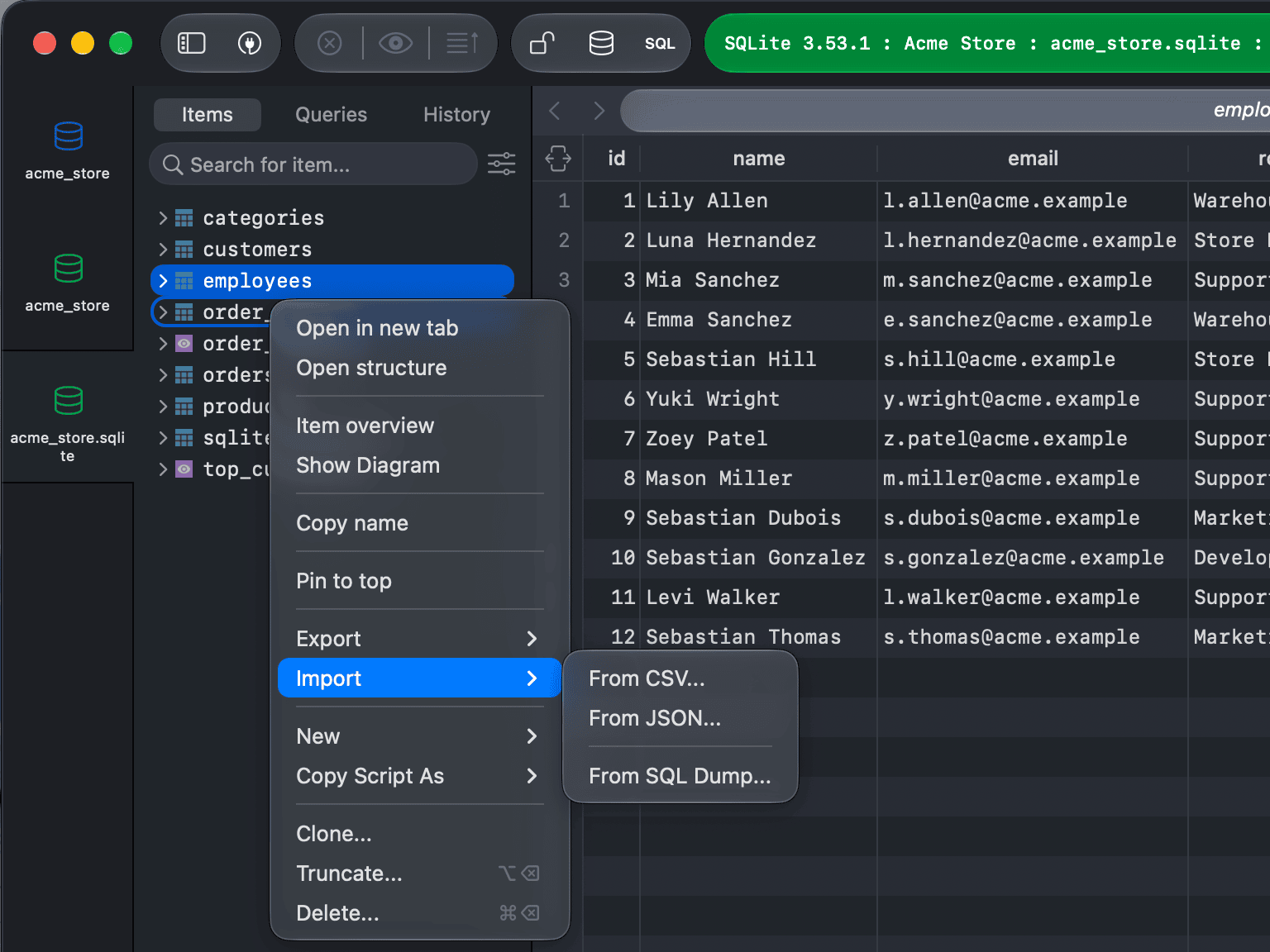1270x952 pixels.
Task: Toggle the left sidebar panel icon
Action: [x=192, y=43]
